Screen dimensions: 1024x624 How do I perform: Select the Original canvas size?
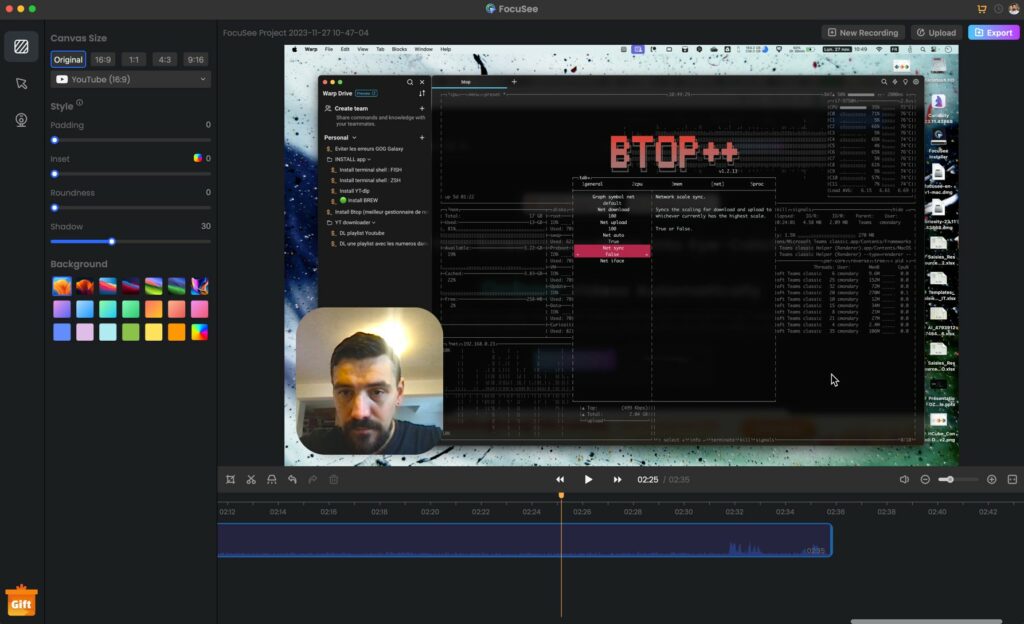[x=68, y=59]
